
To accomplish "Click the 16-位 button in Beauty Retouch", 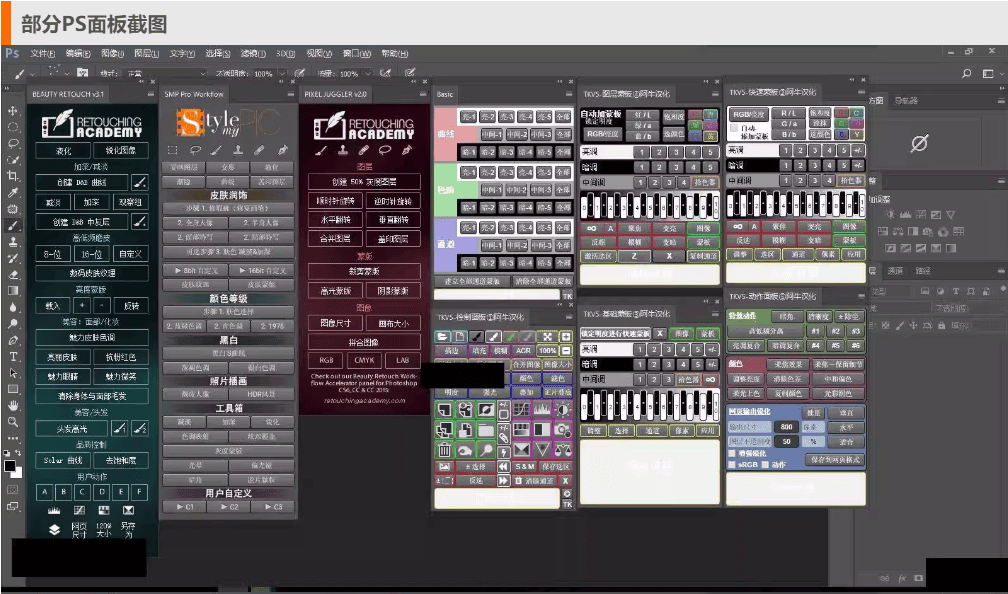I will pos(91,254).
